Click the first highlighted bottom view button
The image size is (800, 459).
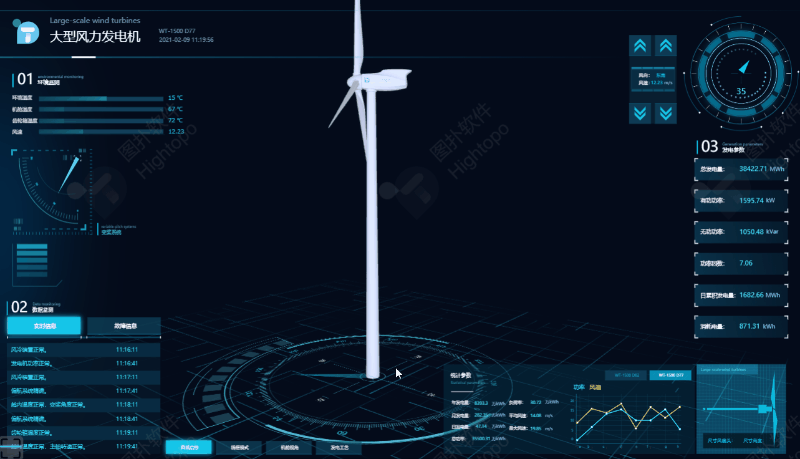[188, 447]
